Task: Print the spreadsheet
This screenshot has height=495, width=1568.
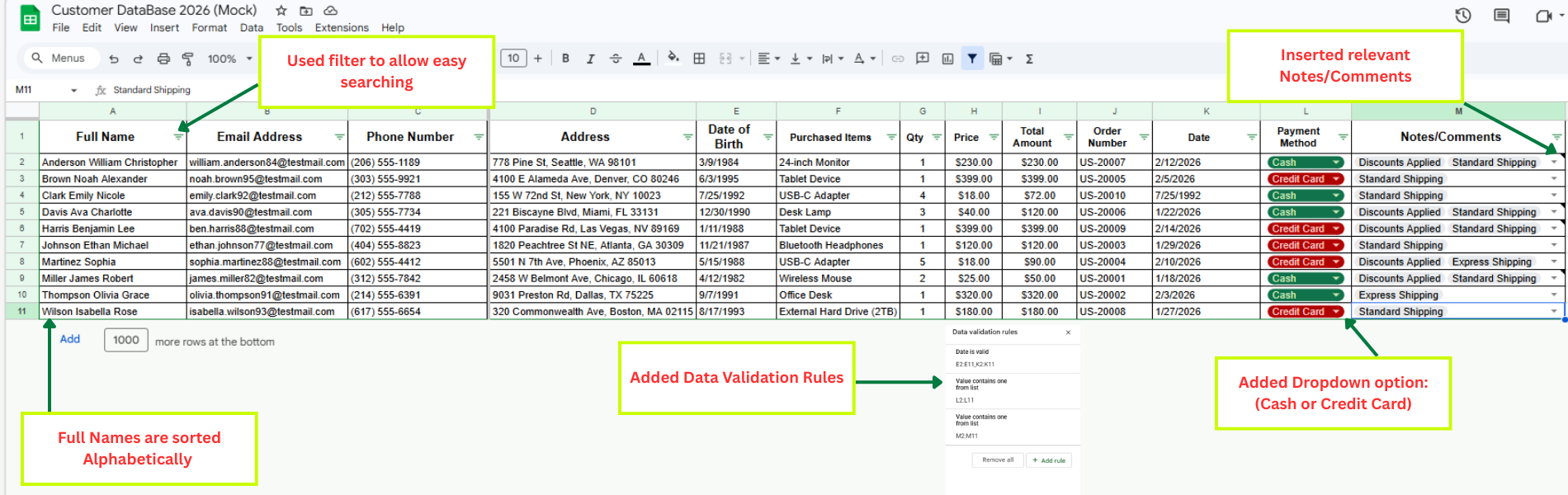Action: tap(163, 59)
